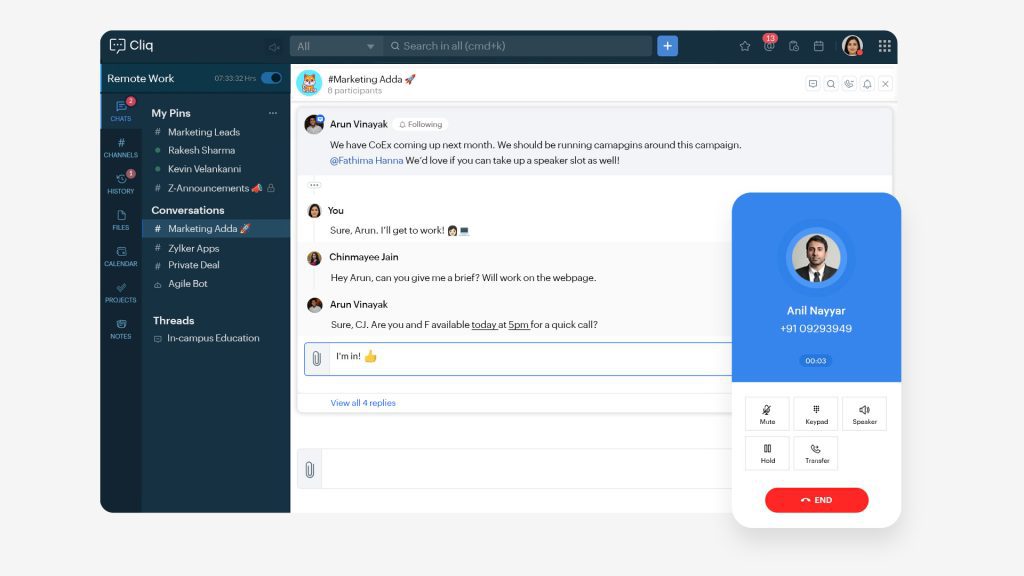Search within the Marketing Adda channel

[830, 84]
